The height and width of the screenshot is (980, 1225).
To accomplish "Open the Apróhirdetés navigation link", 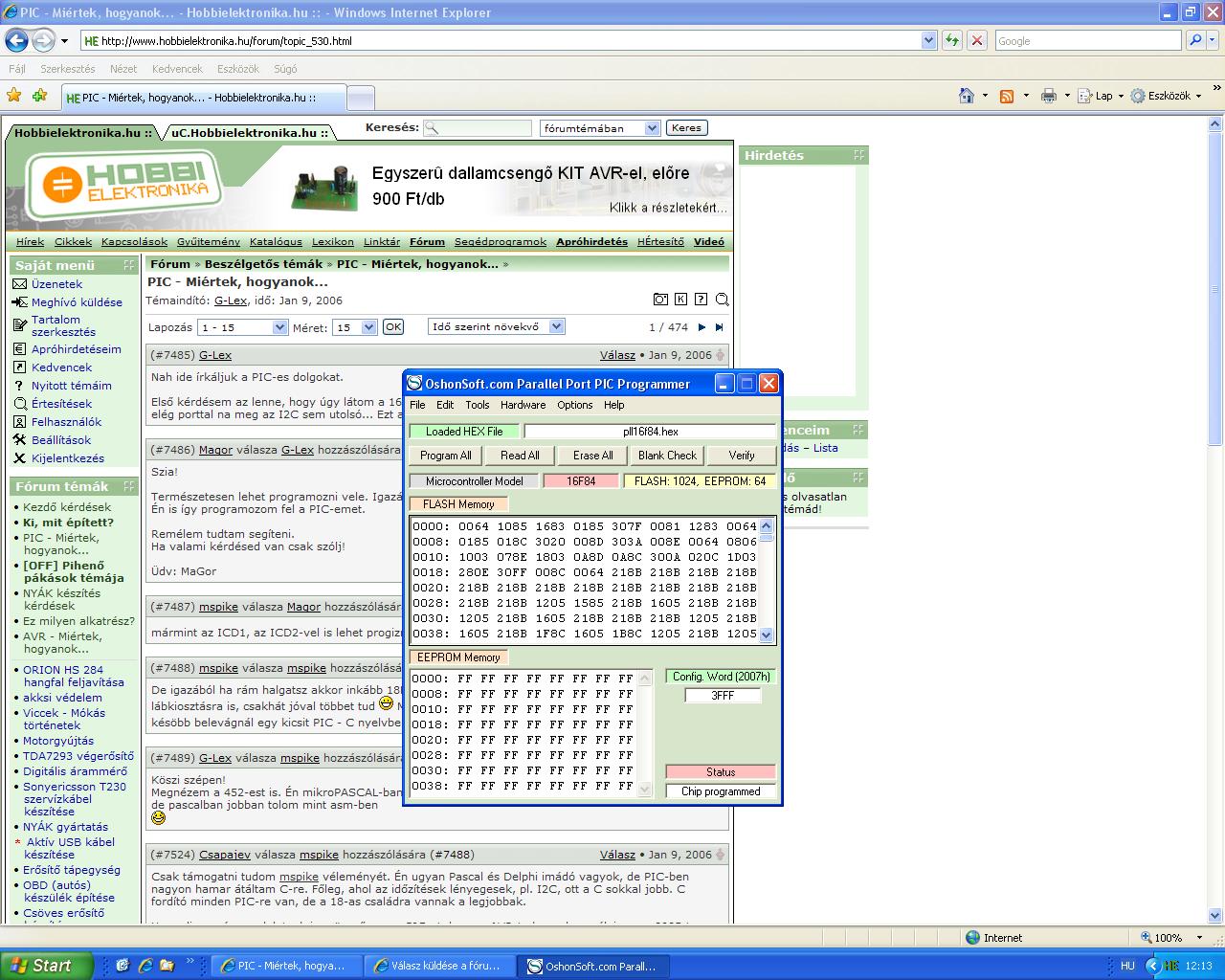I will pos(592,242).
